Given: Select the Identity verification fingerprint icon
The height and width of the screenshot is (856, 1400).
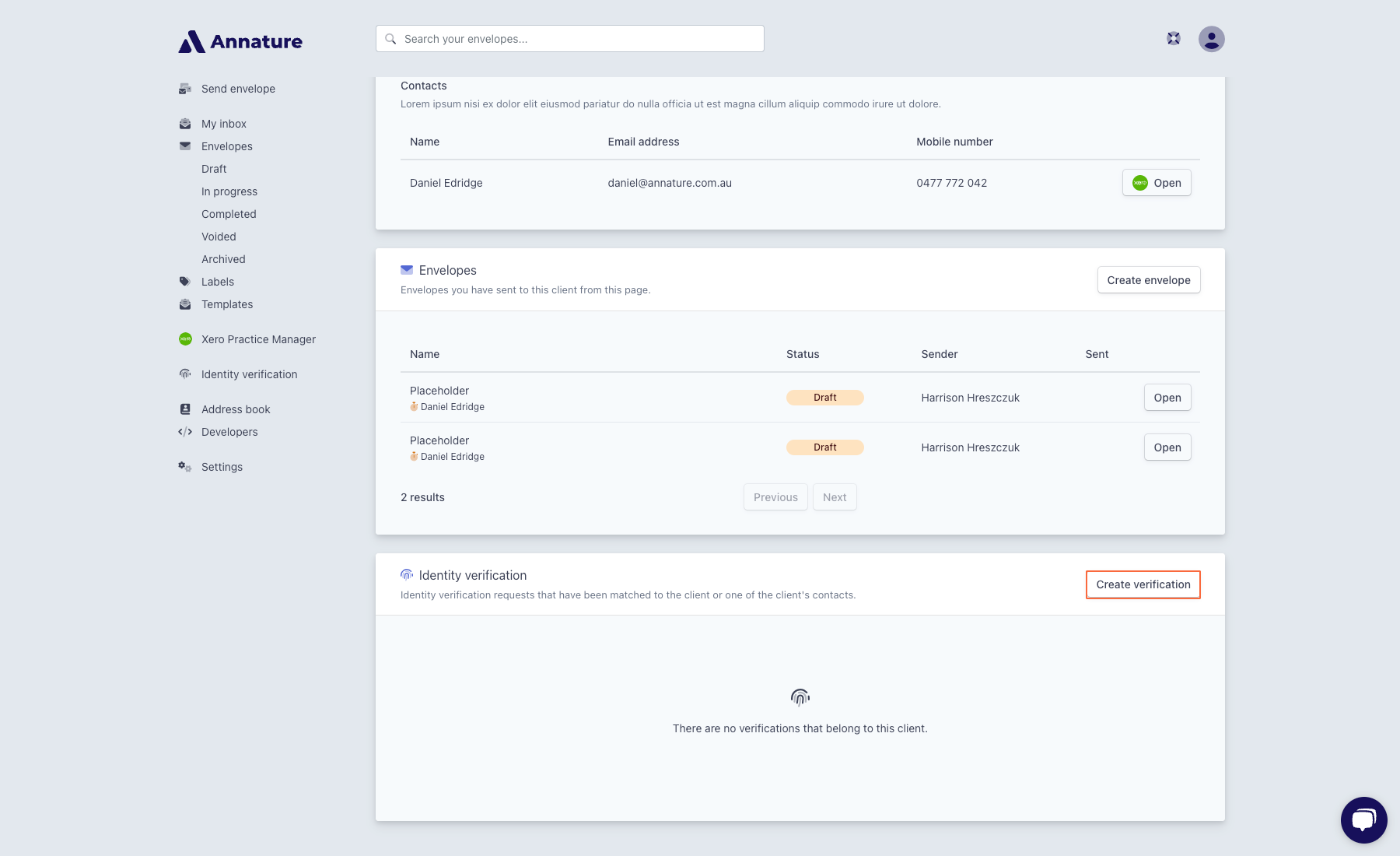Looking at the screenshot, I should (184, 374).
